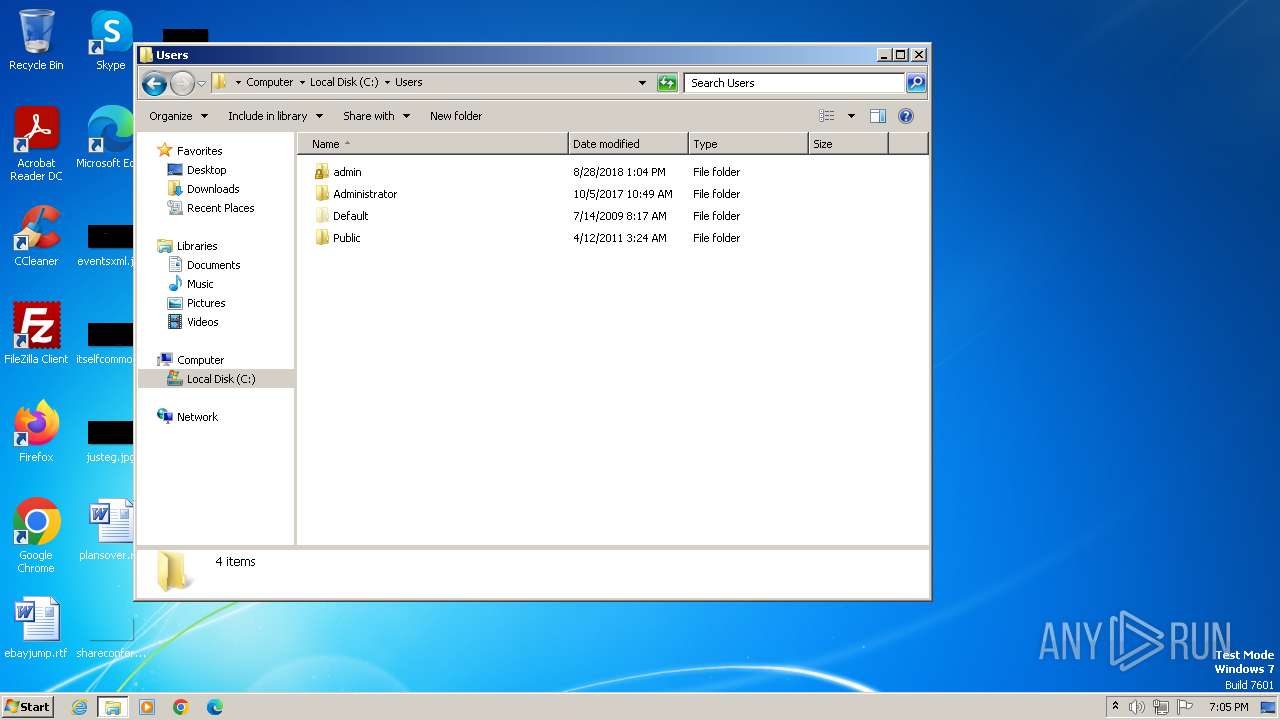This screenshot has height=720, width=1280.
Task: Open the Music library
Action: pos(199,284)
